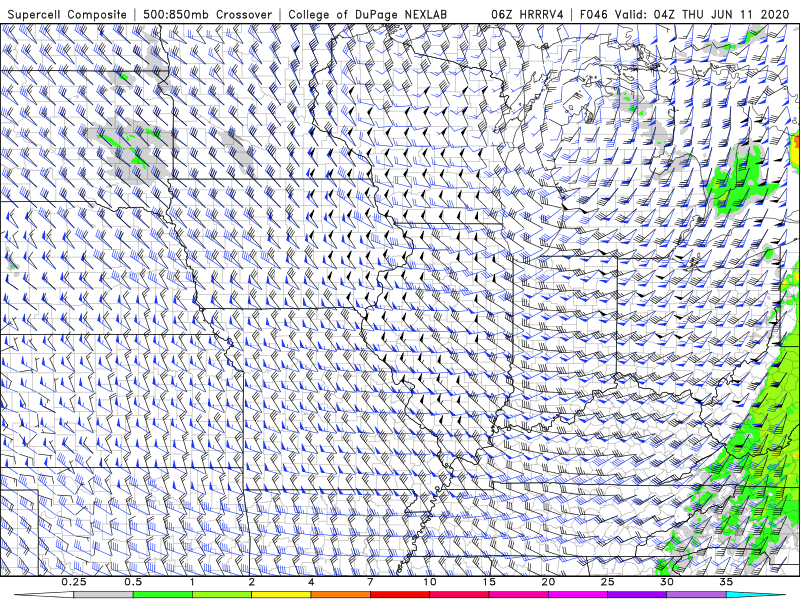Click the 'Supercell Composite' title text

click(67, 14)
